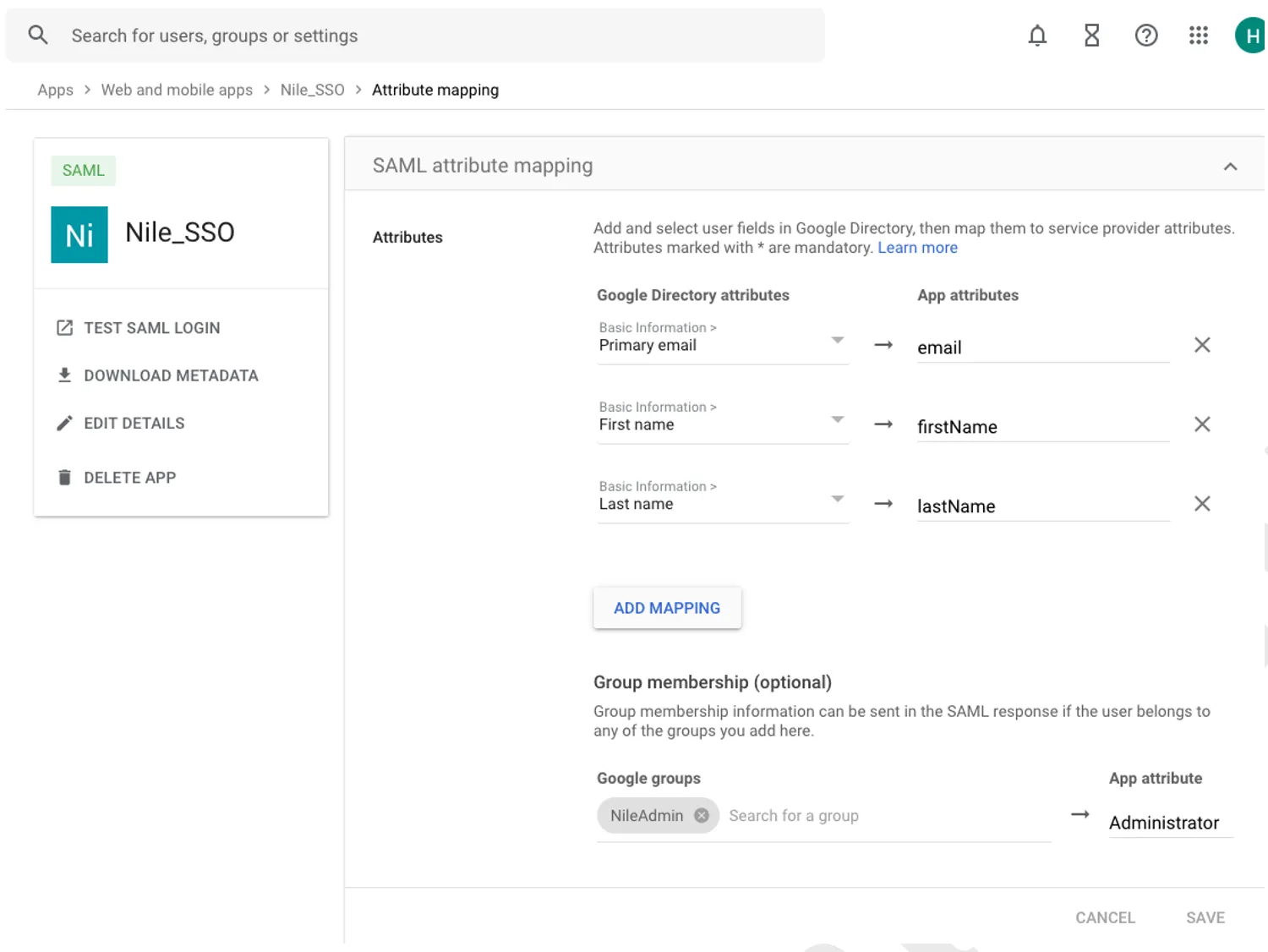
Task: Remove the NileAdmin group chip
Action: tap(701, 816)
